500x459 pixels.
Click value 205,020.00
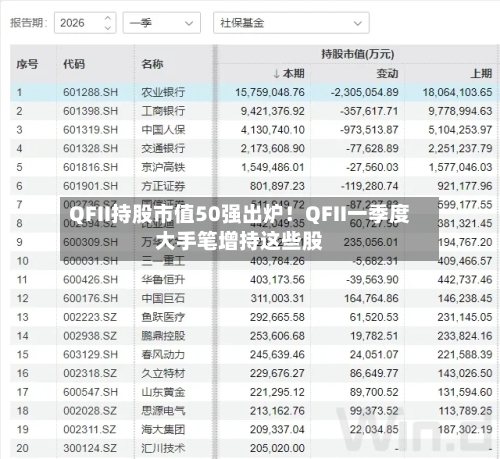coord(278,448)
